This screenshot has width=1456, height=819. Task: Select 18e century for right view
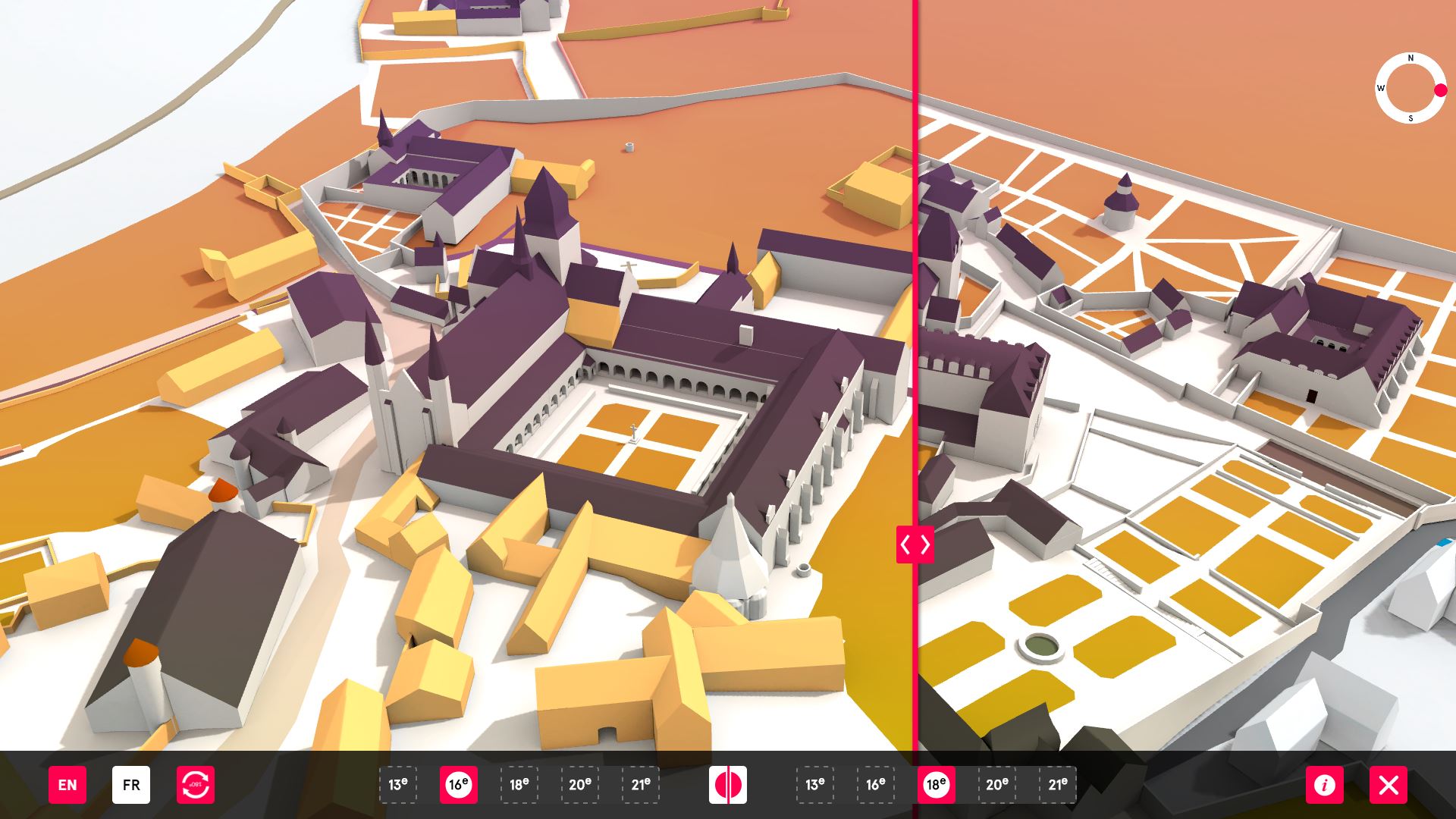(937, 785)
